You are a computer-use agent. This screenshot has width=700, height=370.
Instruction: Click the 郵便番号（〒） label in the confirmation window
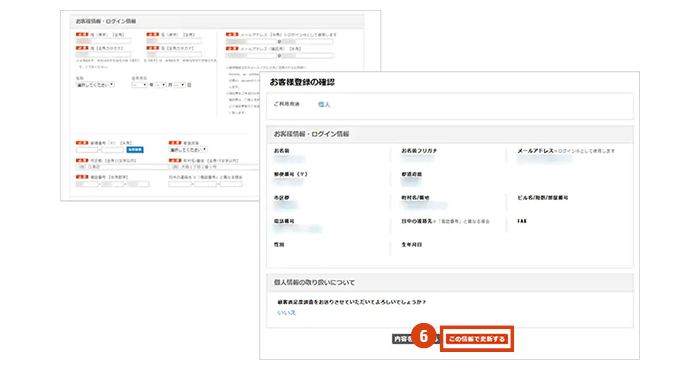(291, 174)
